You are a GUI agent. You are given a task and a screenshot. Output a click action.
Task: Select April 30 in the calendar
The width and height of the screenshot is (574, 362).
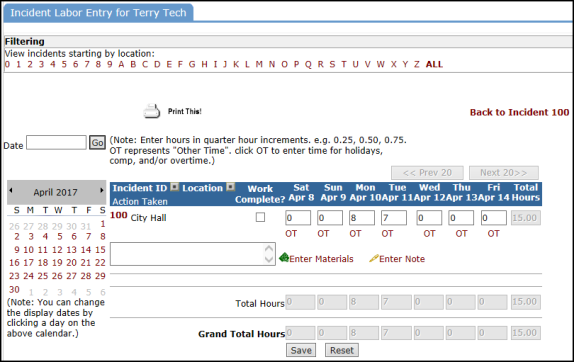(14, 290)
